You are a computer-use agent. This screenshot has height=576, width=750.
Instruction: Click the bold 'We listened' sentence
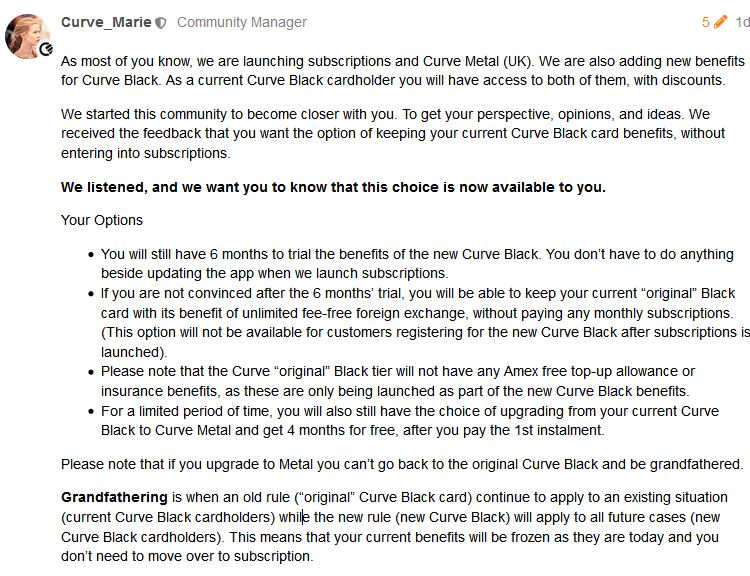coord(333,187)
